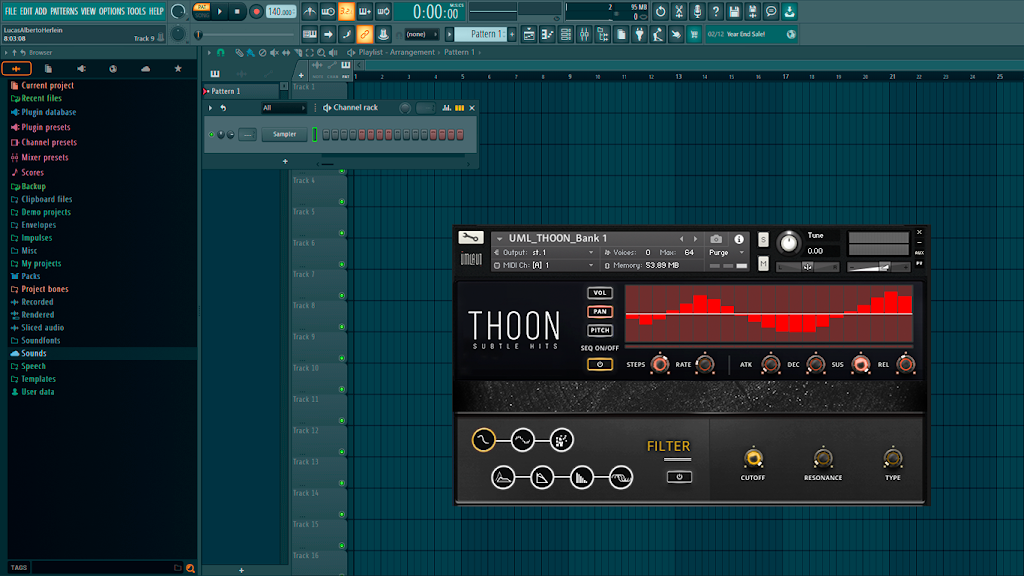Open the THOON wrench settings icon
Viewport: 1024px width, 576px height.
point(470,238)
